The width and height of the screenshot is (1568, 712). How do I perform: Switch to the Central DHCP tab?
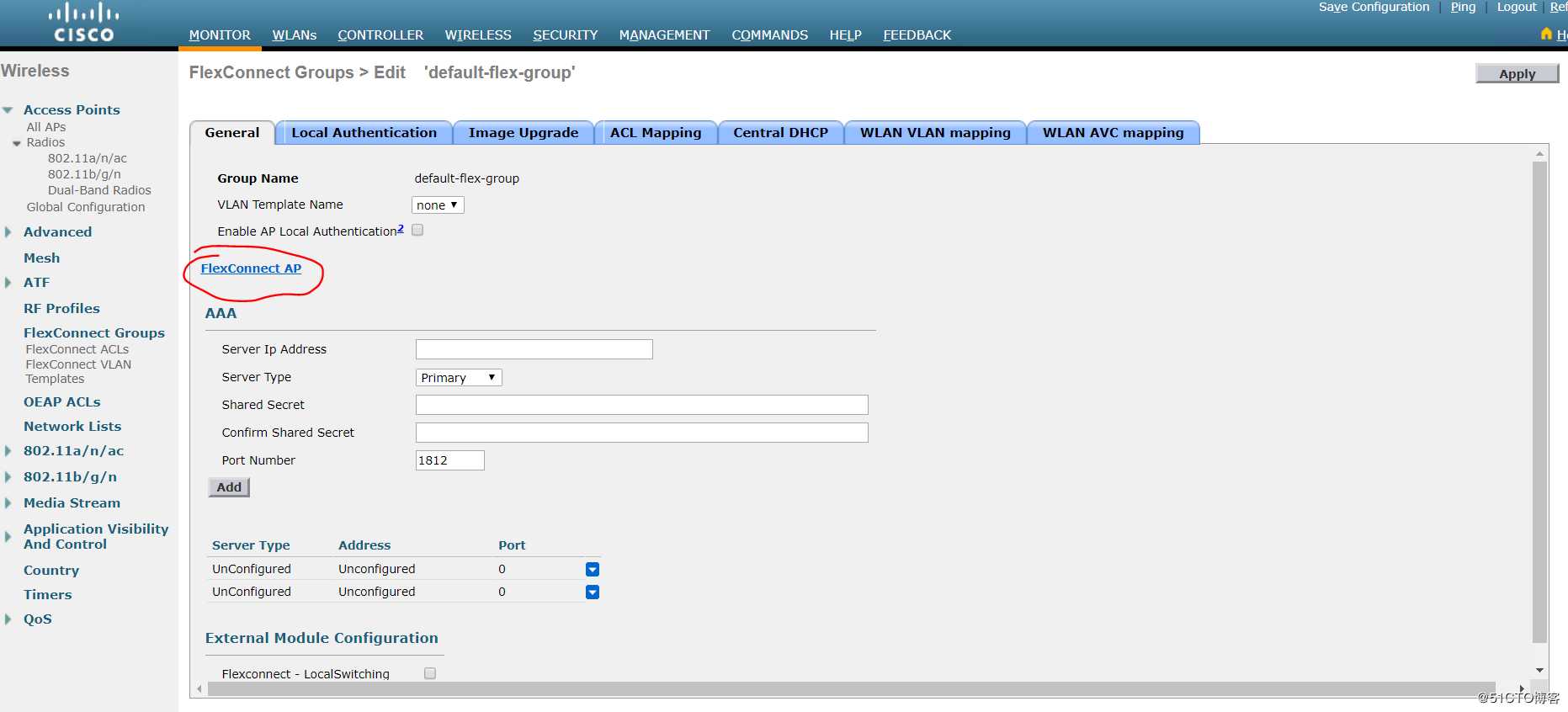tap(781, 133)
